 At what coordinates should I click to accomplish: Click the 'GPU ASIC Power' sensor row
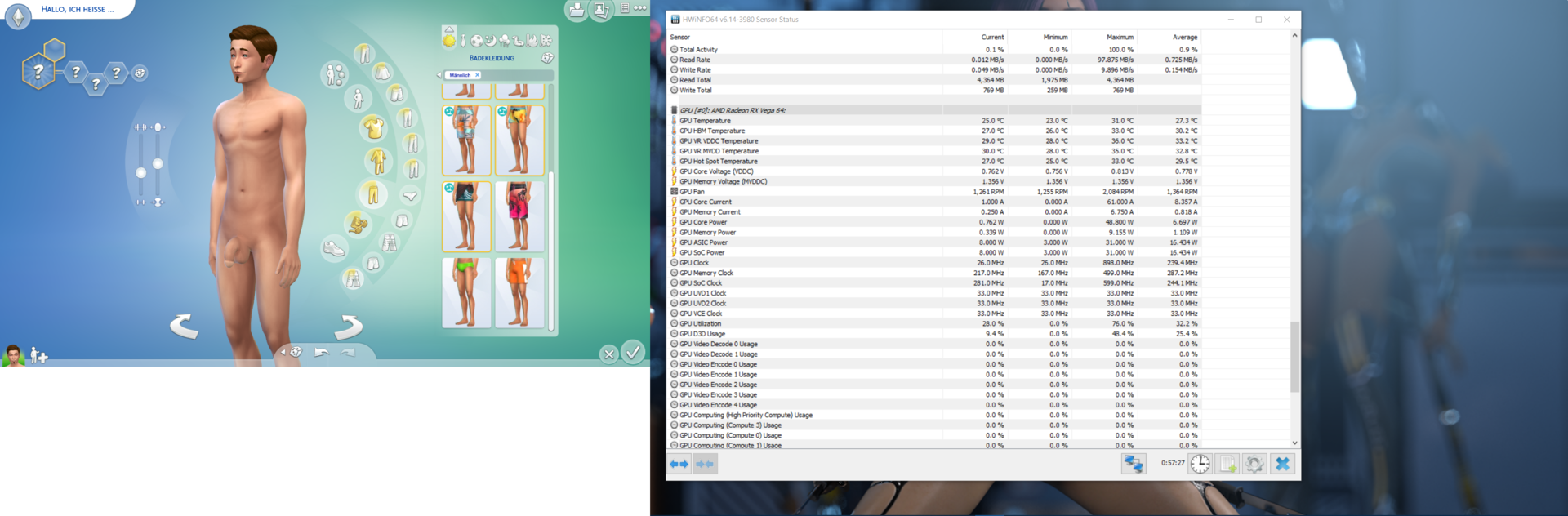(936, 242)
